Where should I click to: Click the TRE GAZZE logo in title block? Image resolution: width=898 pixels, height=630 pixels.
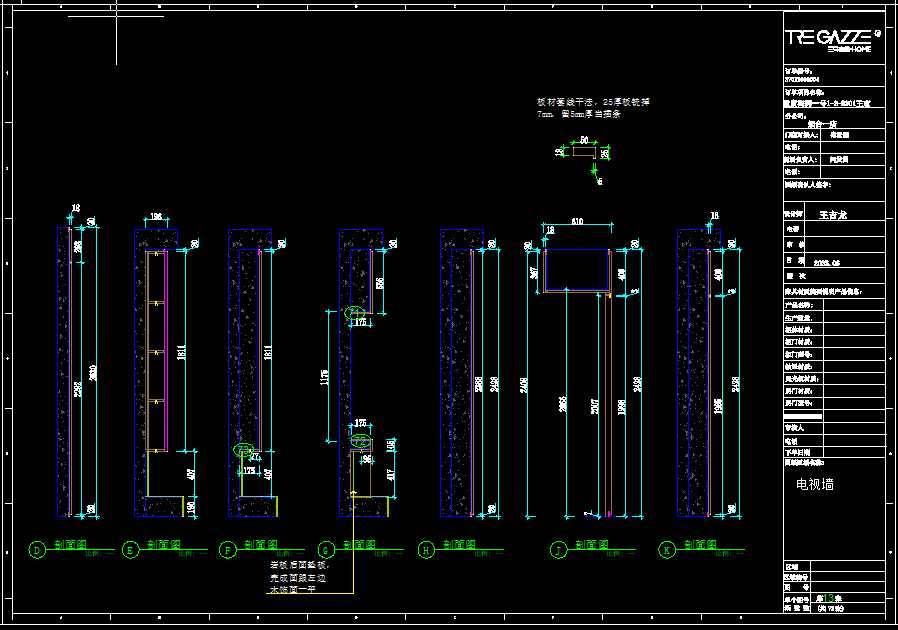click(x=833, y=40)
